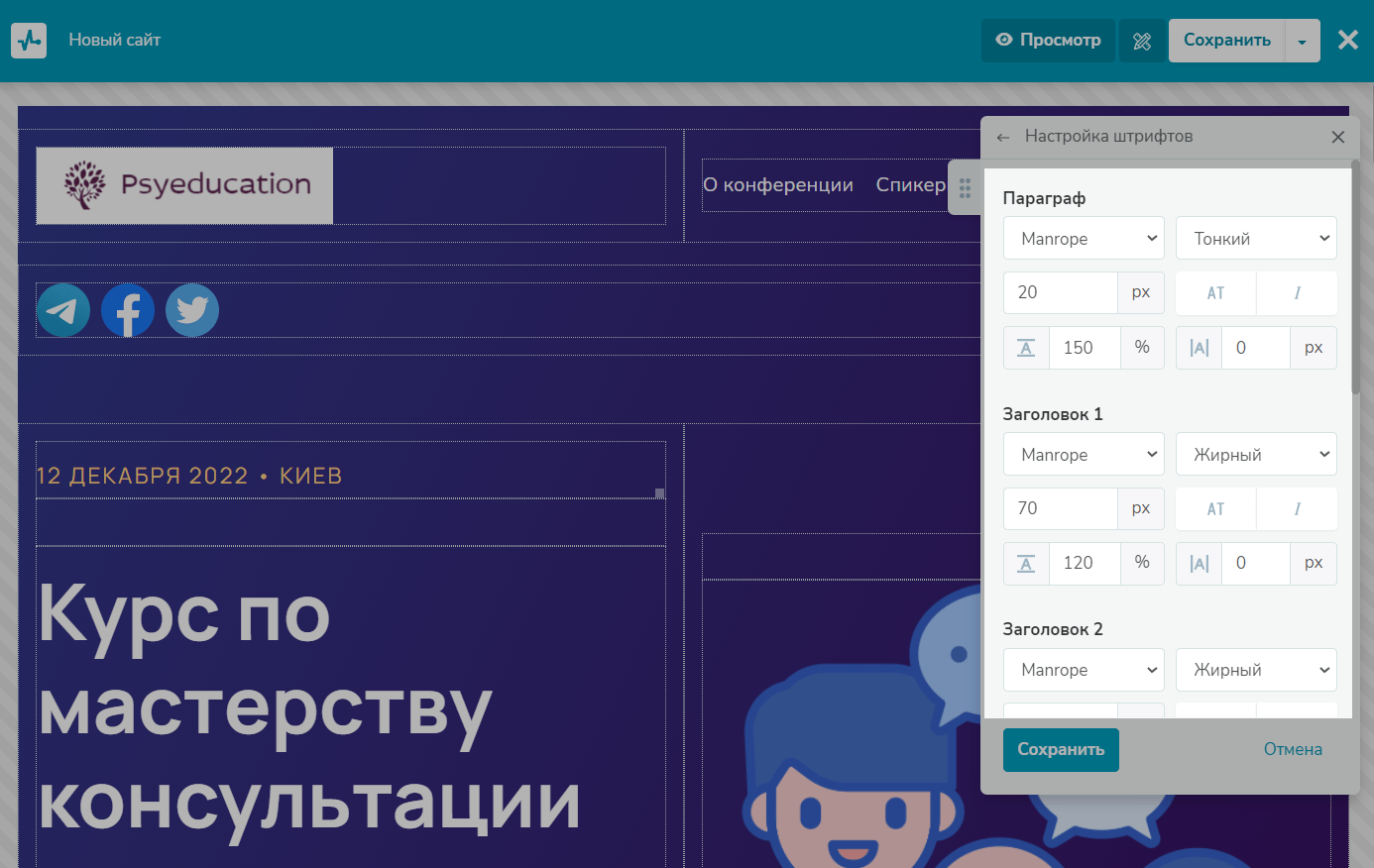
Task: Click the Facebook social icon
Action: (x=128, y=310)
